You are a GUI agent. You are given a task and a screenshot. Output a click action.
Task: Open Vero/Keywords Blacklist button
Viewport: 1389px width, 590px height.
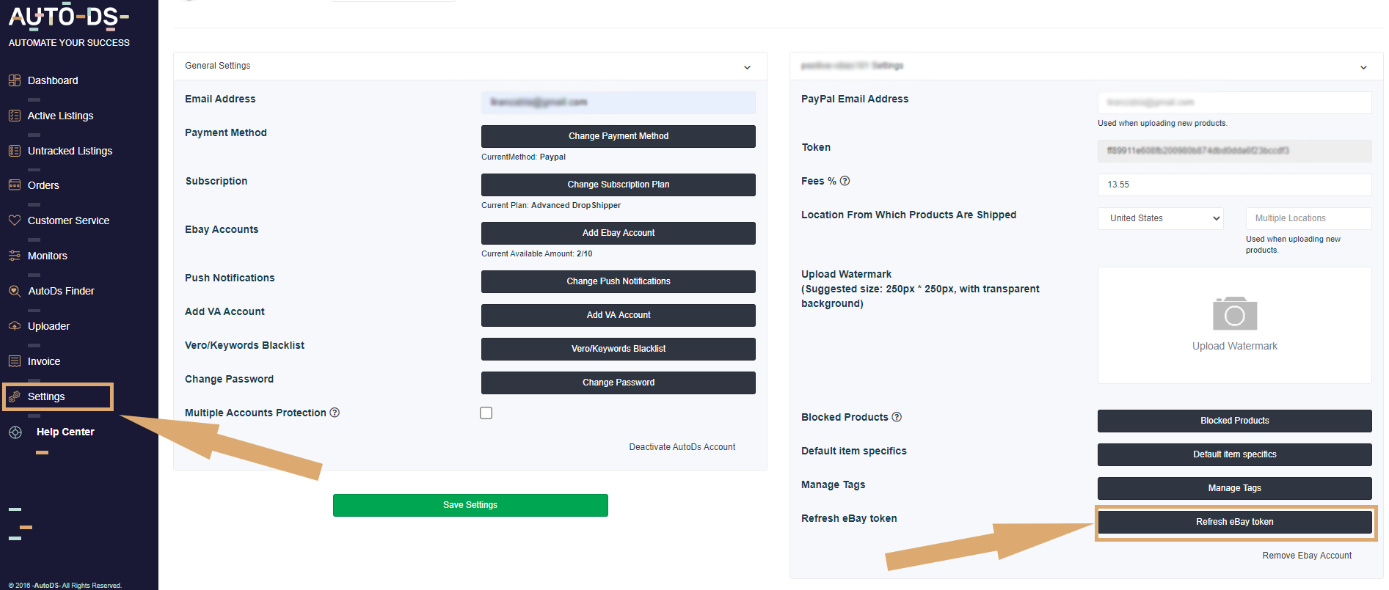point(618,349)
